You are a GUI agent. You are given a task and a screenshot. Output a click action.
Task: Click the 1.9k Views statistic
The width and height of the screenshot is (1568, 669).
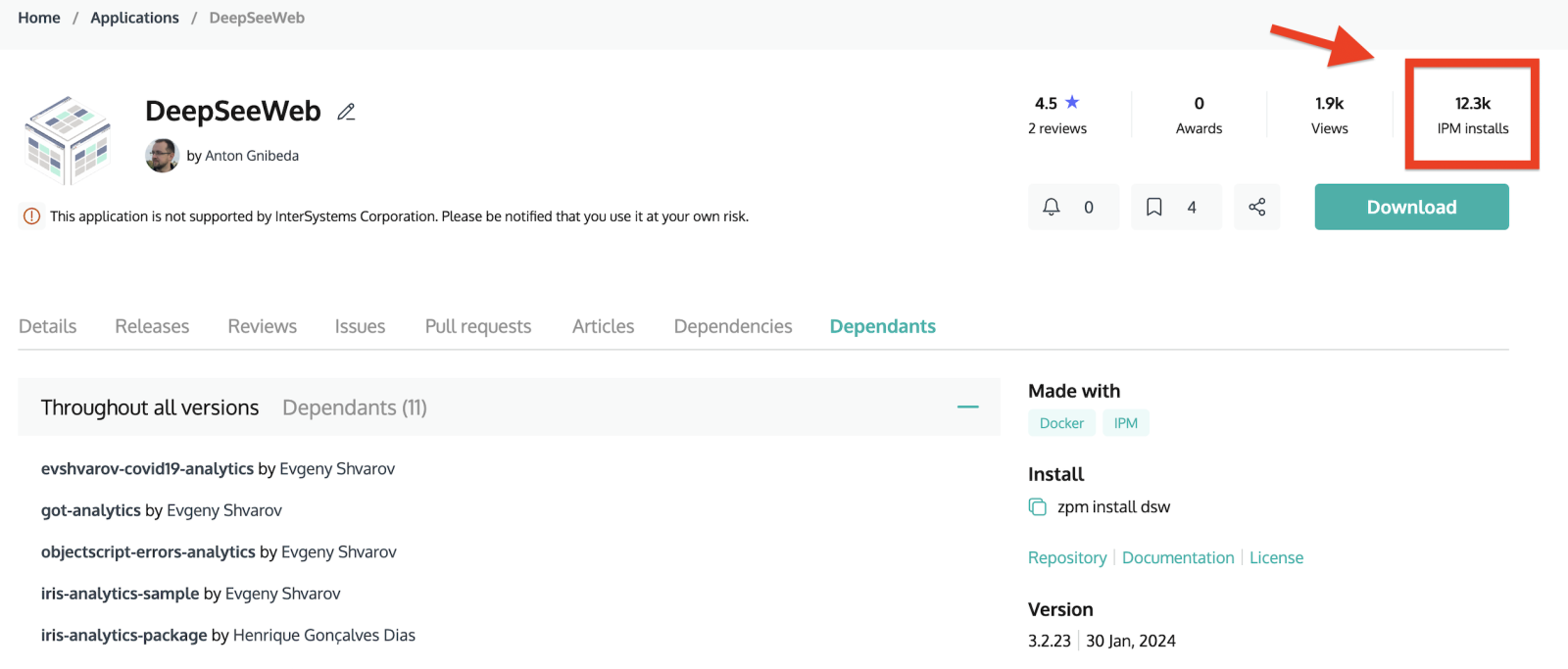pyautogui.click(x=1330, y=116)
